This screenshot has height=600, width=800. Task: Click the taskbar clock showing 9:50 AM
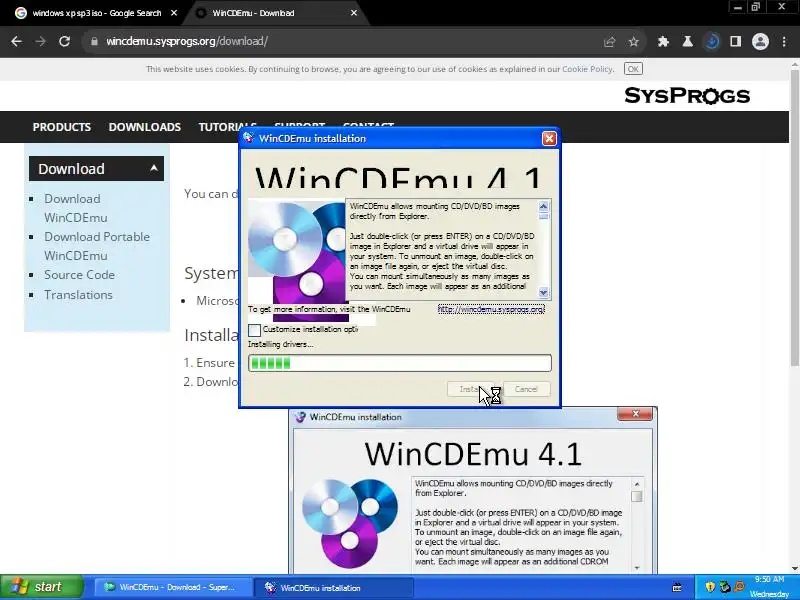769,580
